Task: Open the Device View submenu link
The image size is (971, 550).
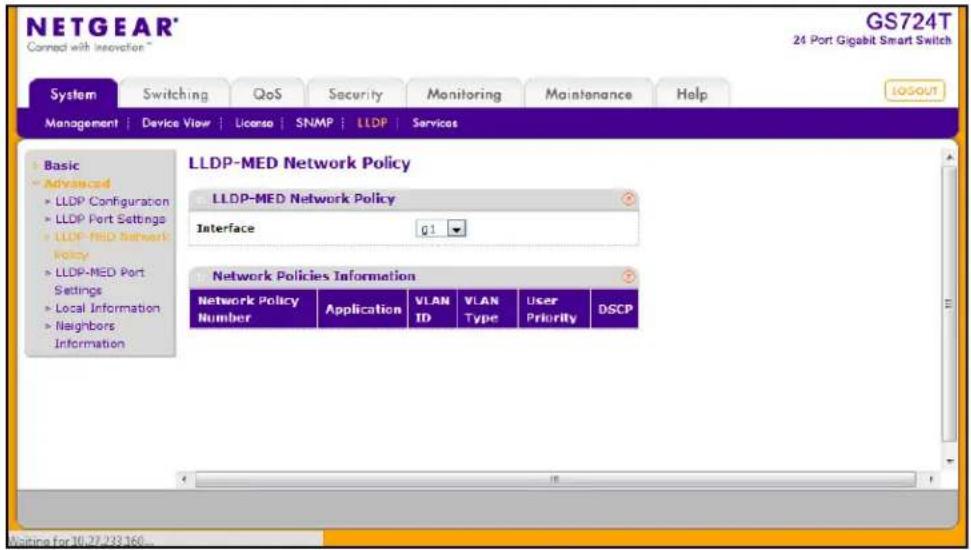Action: (176, 123)
